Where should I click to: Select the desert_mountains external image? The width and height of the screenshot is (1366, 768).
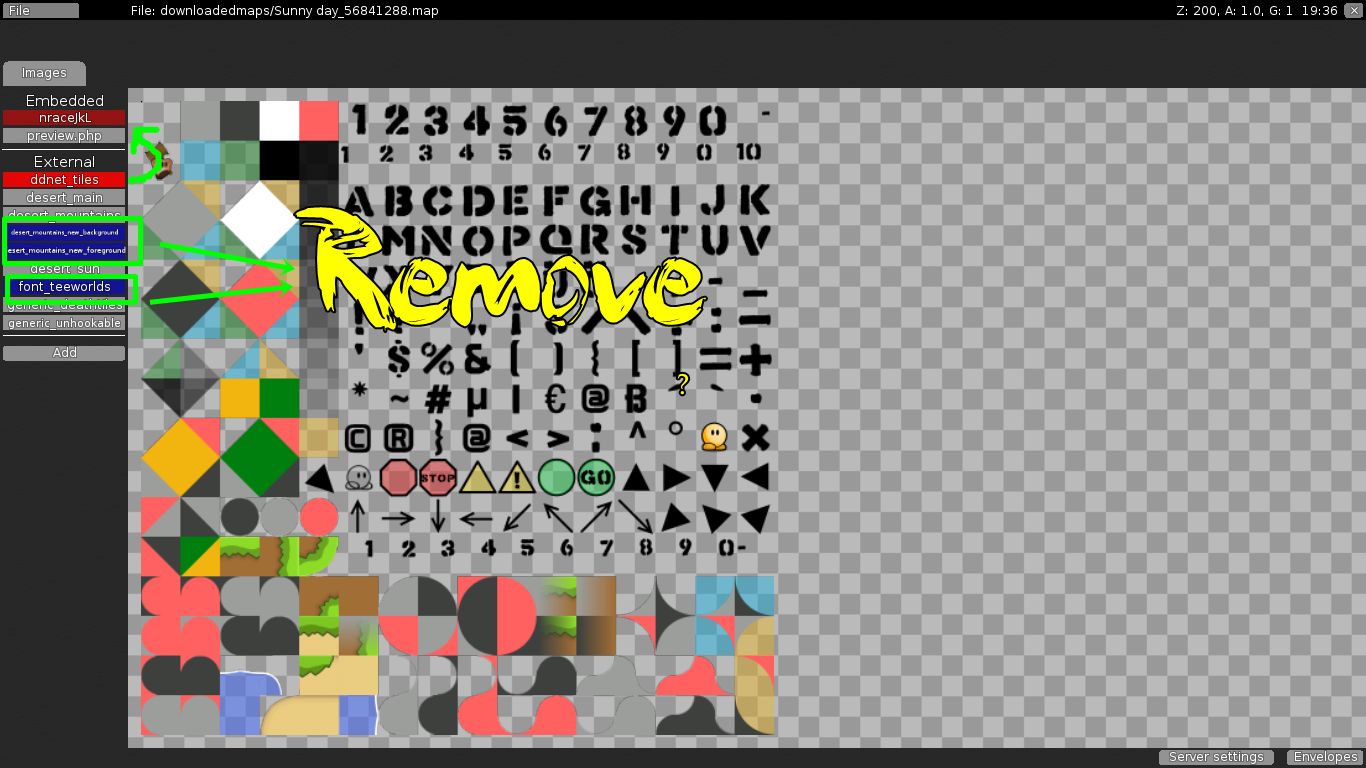click(64, 215)
